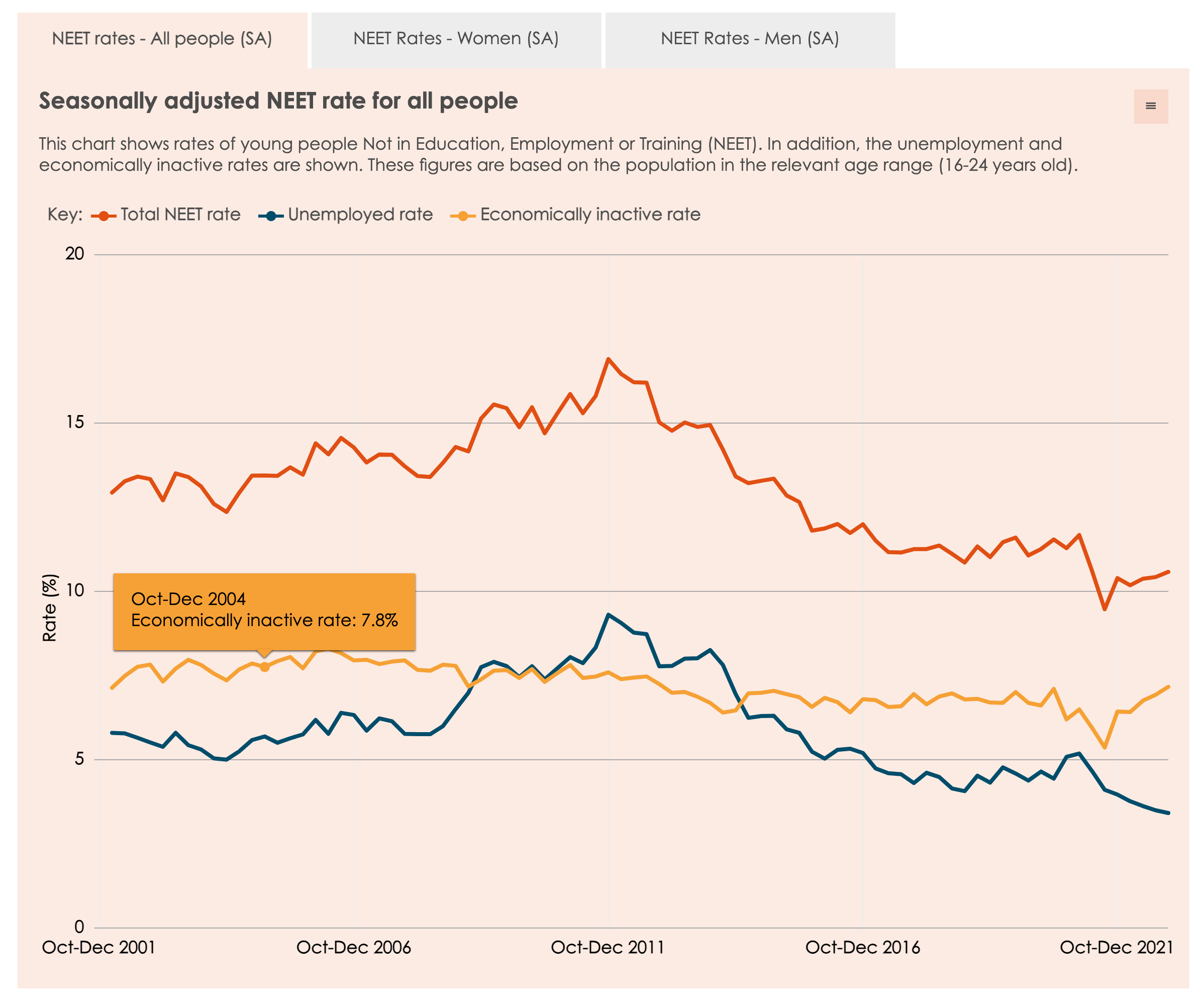Expand the chart context menu options
The width and height of the screenshot is (1202, 1008).
click(1150, 106)
